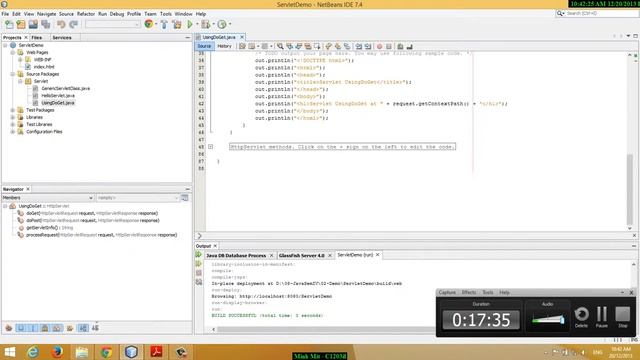This screenshot has height=360, width=640.
Task: Click the Stop square icon in Output sidebar
Action: click(x=199, y=273)
